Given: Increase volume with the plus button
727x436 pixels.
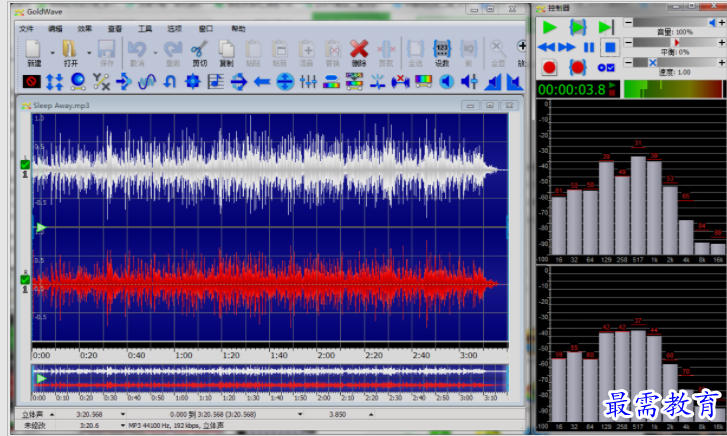Looking at the screenshot, I should [721, 22].
